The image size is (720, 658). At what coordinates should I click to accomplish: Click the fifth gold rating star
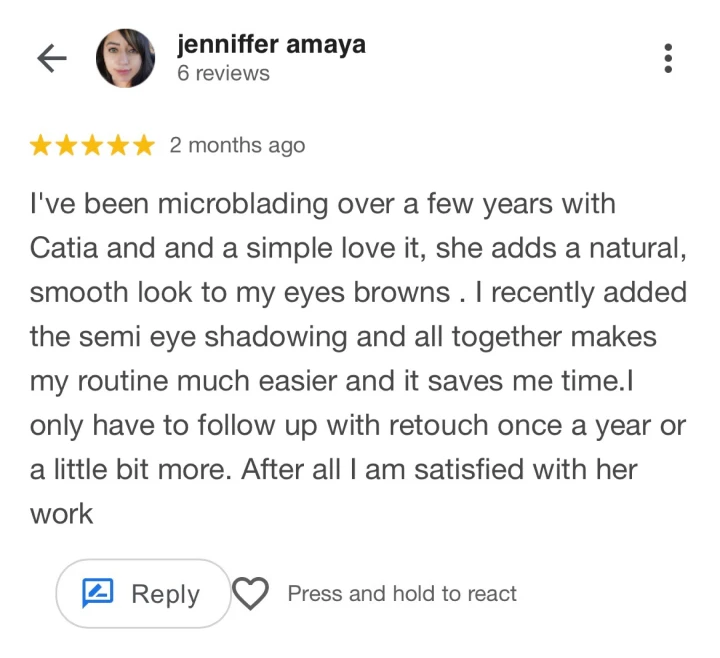(144, 146)
